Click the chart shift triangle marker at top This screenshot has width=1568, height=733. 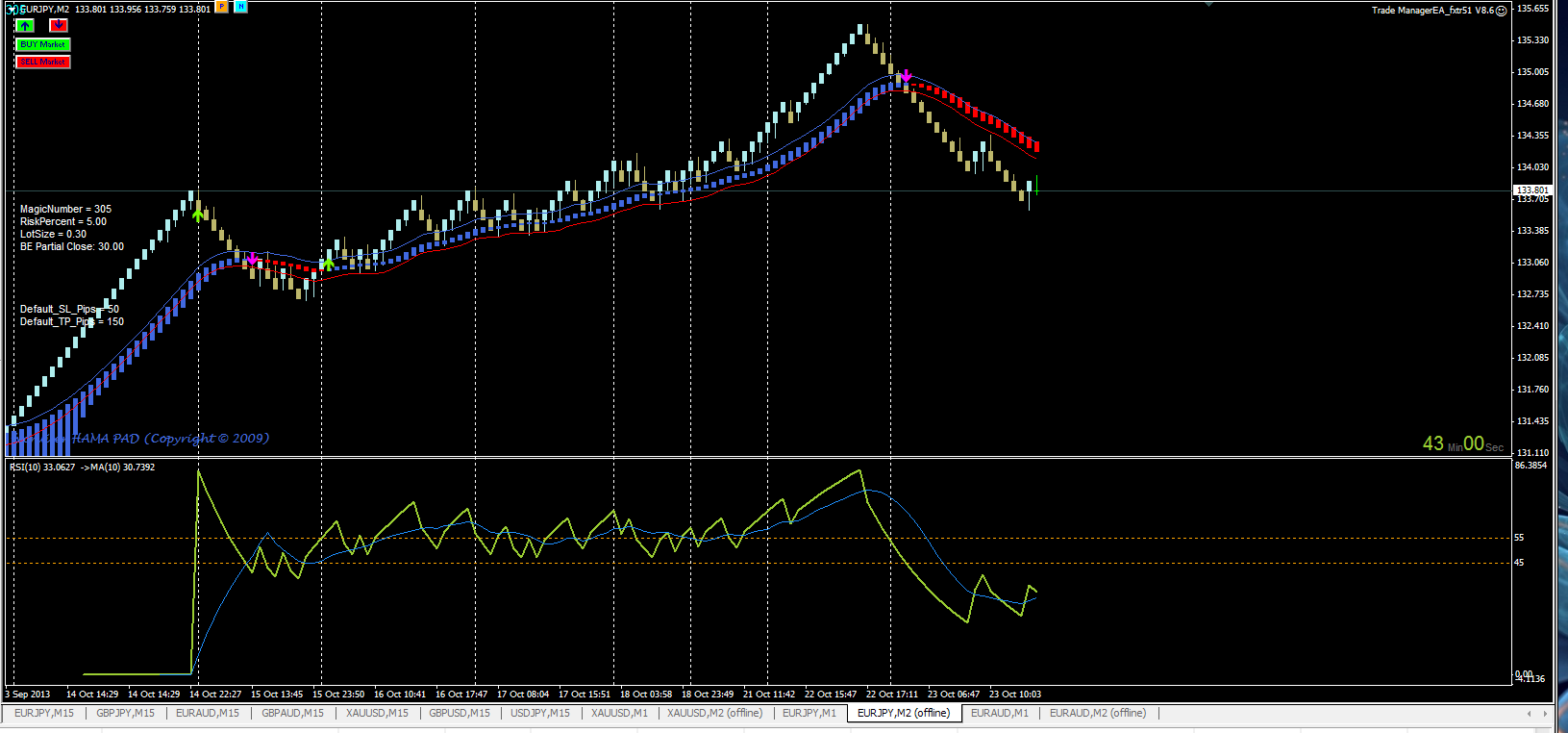(1208, 4)
